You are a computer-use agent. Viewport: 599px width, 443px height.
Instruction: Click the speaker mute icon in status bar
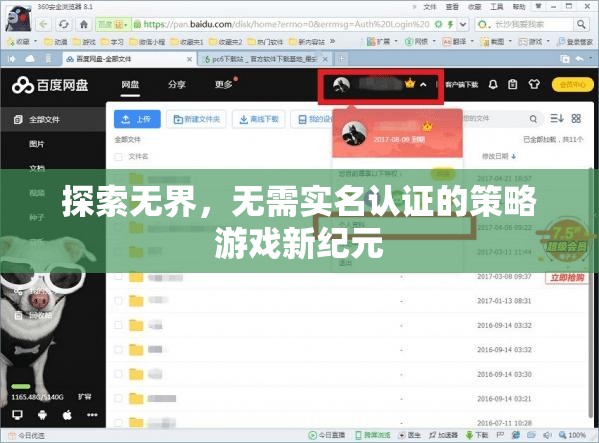tap(547, 435)
